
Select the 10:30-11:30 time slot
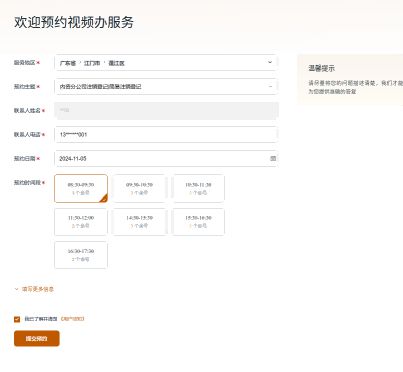coord(198,188)
